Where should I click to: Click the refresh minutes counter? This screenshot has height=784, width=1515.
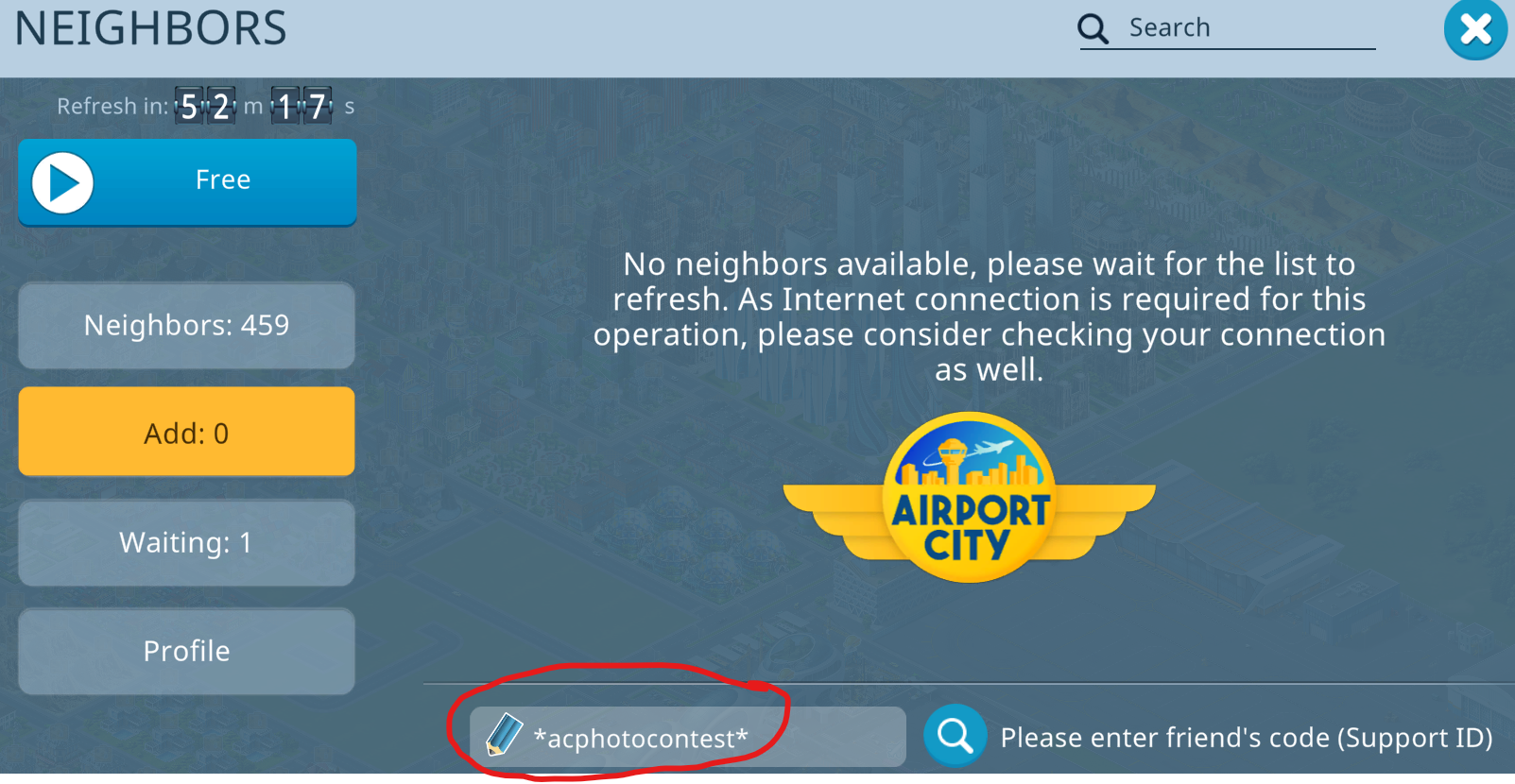coord(205,106)
